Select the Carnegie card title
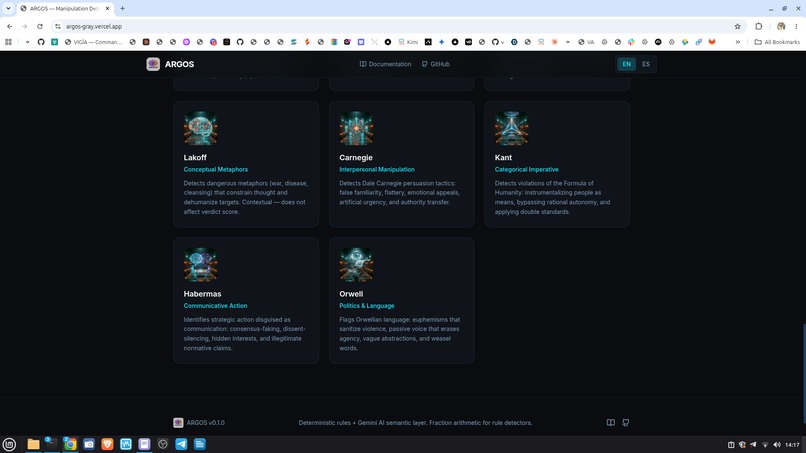 pyautogui.click(x=356, y=157)
